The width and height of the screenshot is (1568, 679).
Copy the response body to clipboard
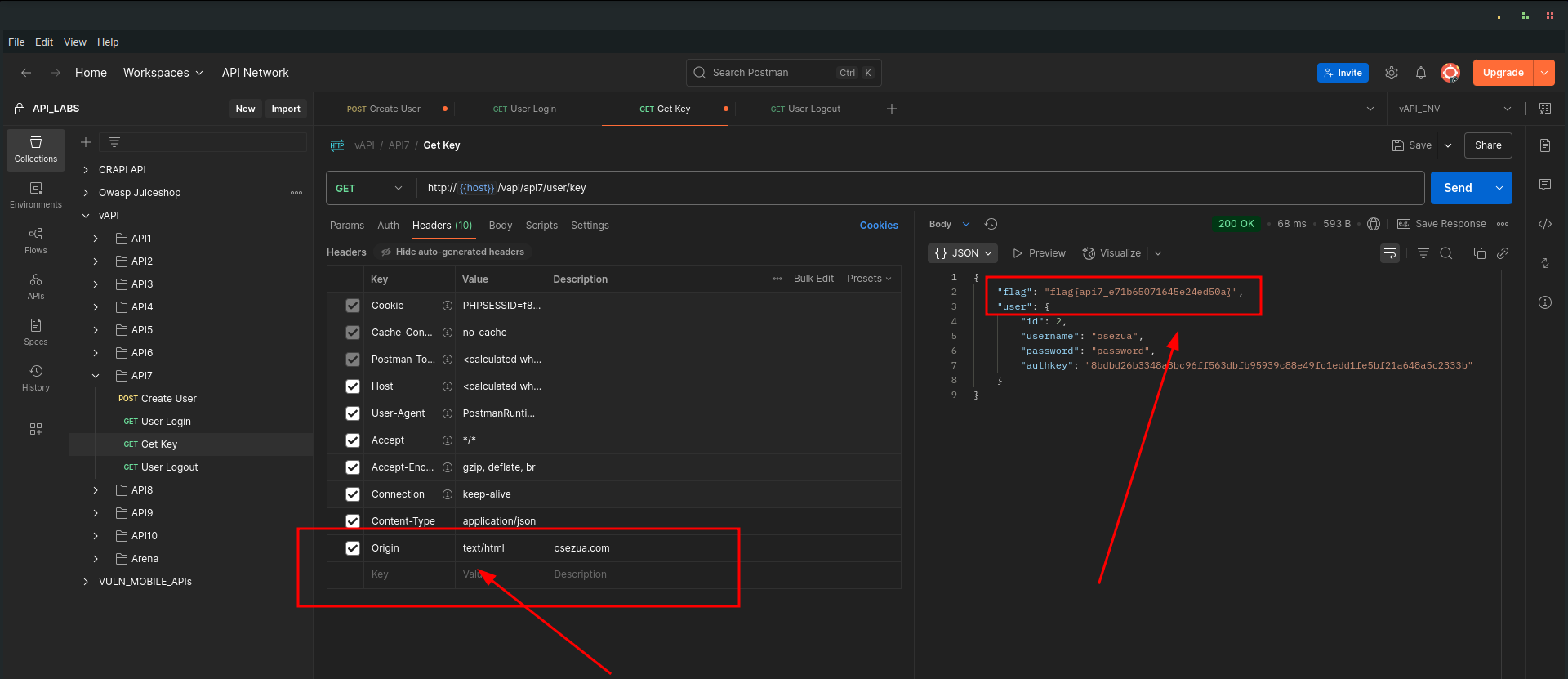point(1480,253)
